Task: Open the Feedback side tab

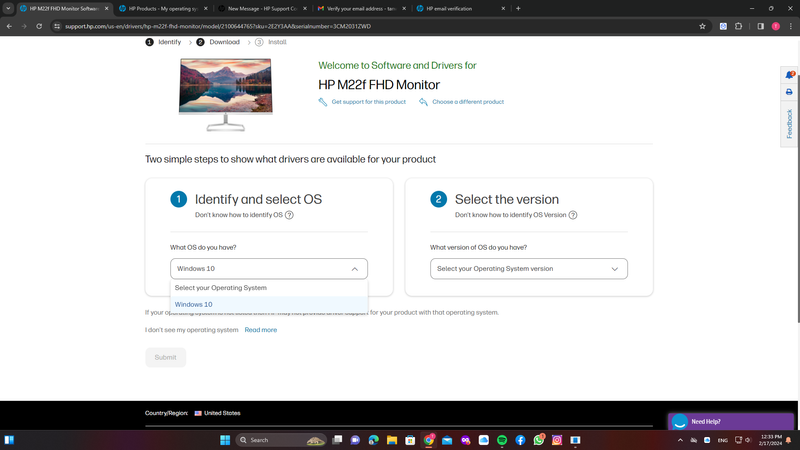Action: click(789, 123)
